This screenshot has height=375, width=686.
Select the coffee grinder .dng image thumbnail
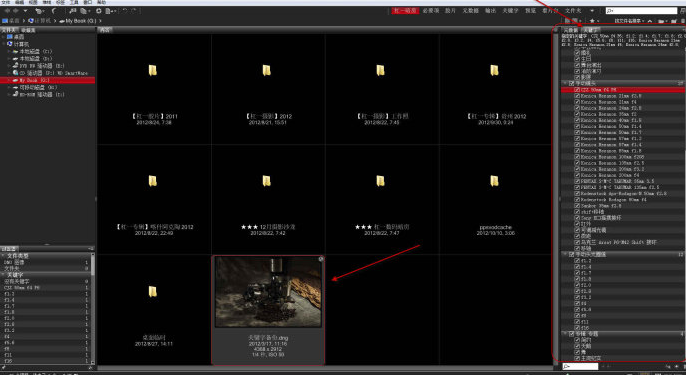coord(268,292)
